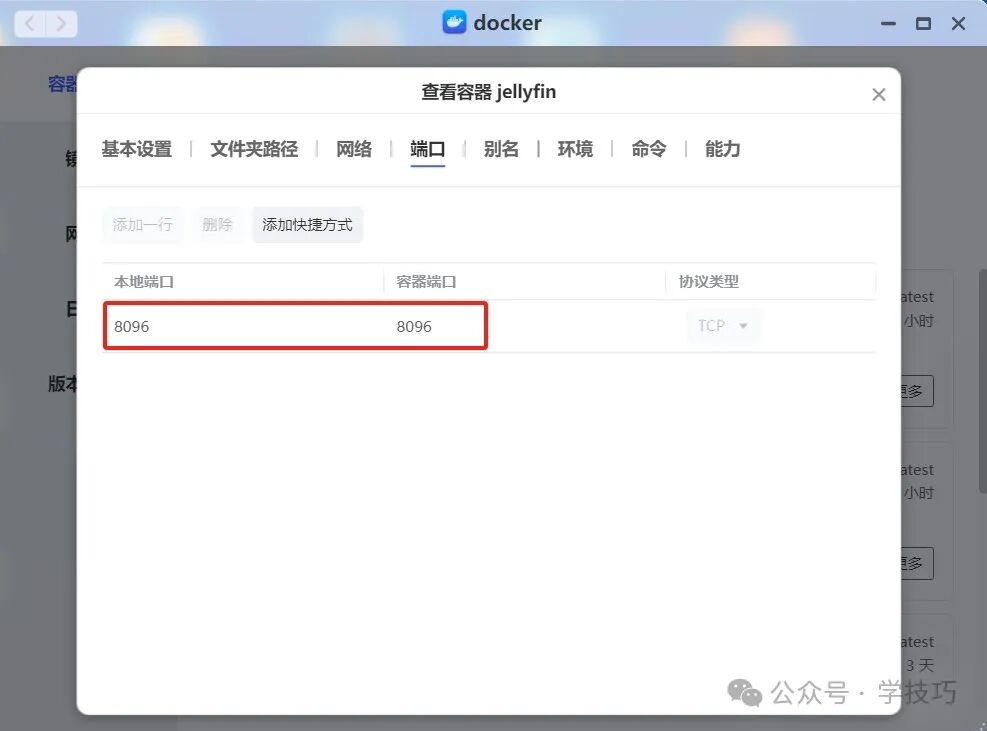
Task: Select 容器 in the left sidebar
Action: (63, 84)
